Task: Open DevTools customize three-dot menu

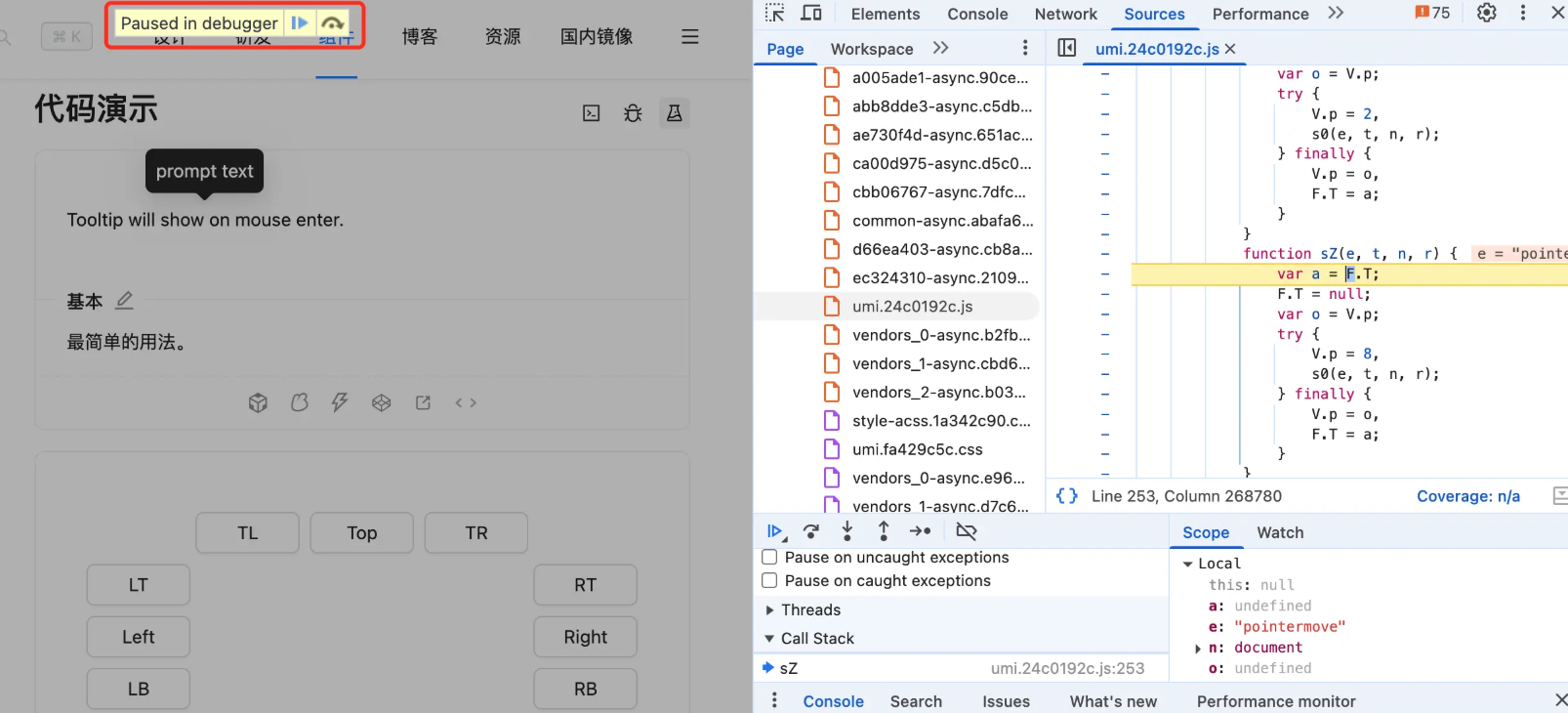Action: (x=1522, y=14)
